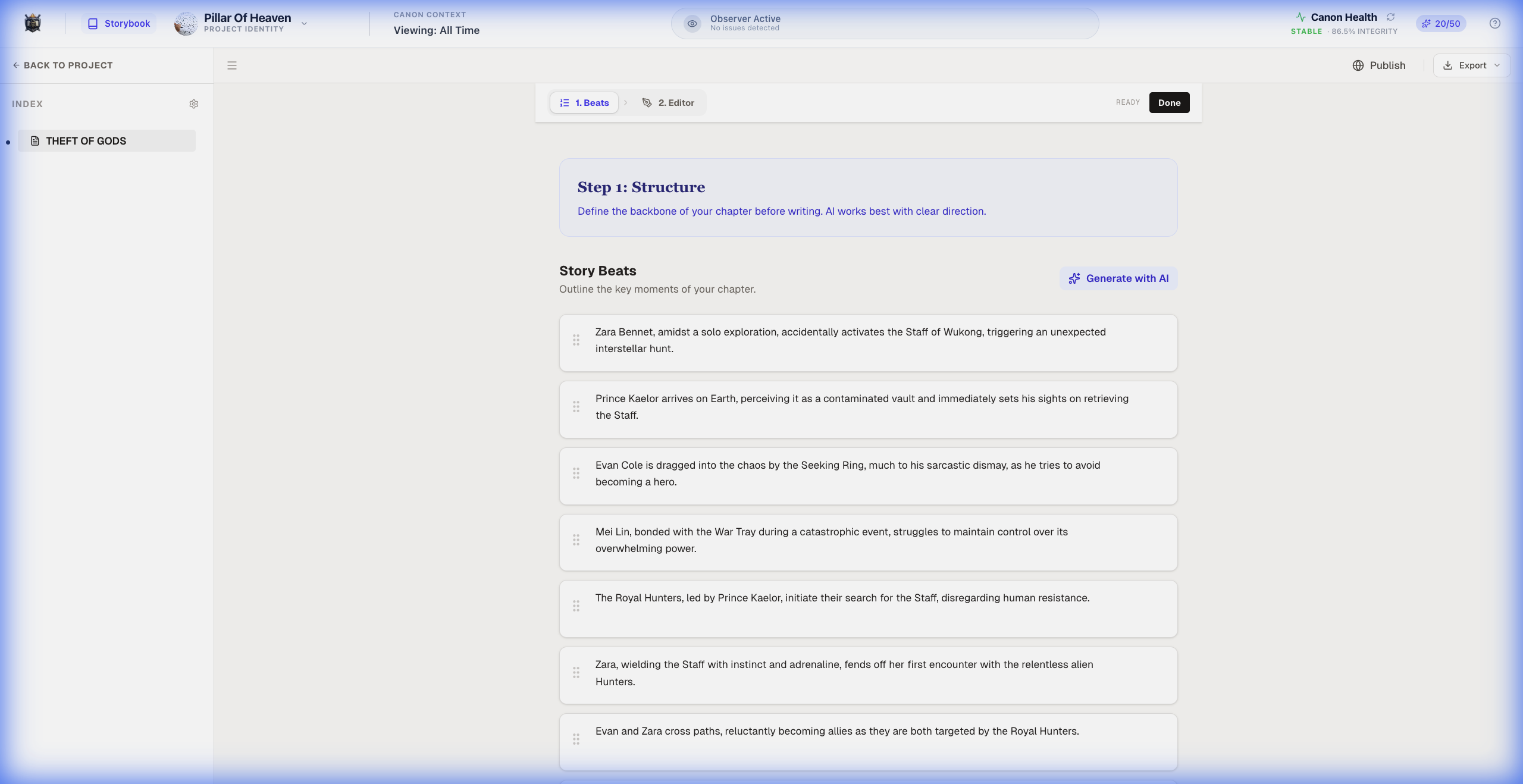Click the 20/50 sparkle credits badge
1523x784 pixels.
pyautogui.click(x=1441, y=24)
